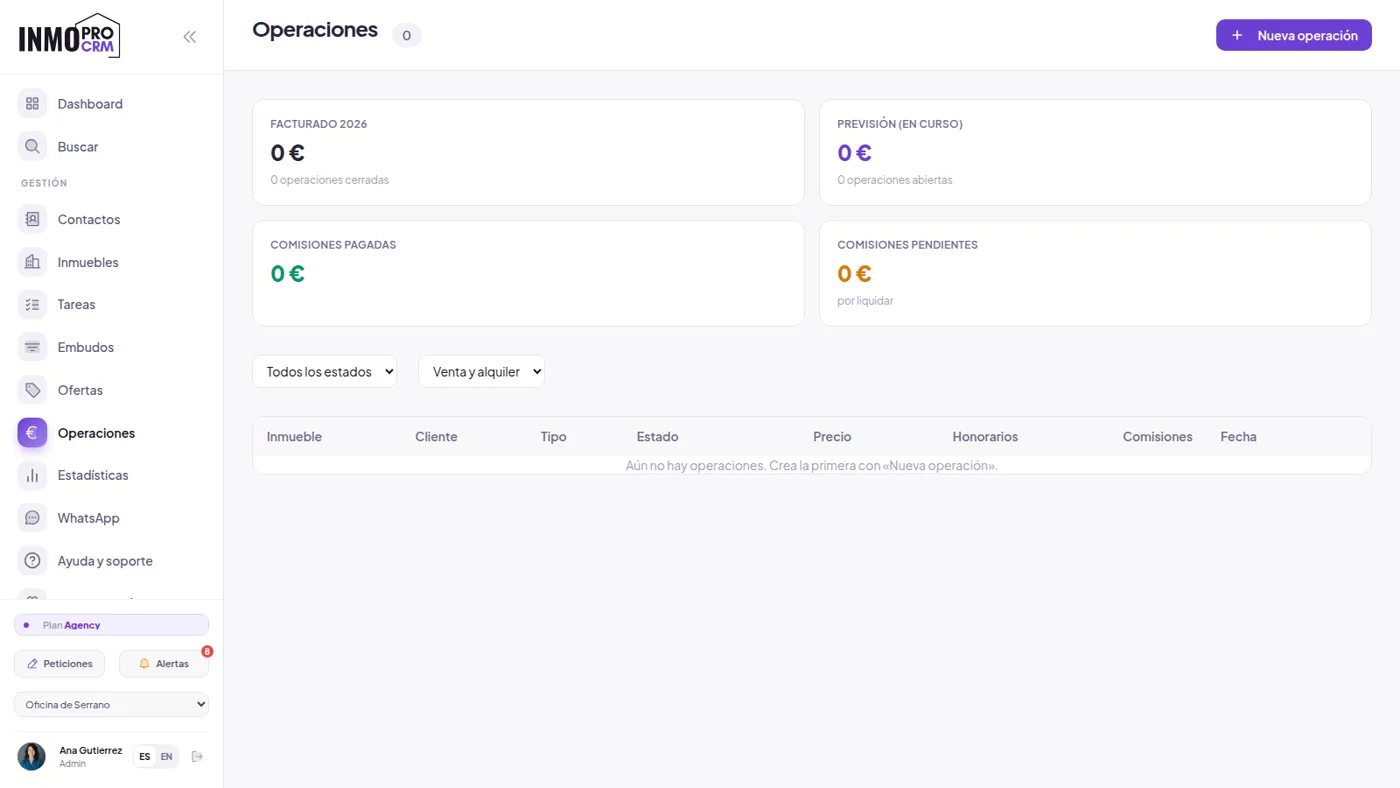Open the Todos los estados dropdown
The image size is (1400, 788).
point(325,371)
